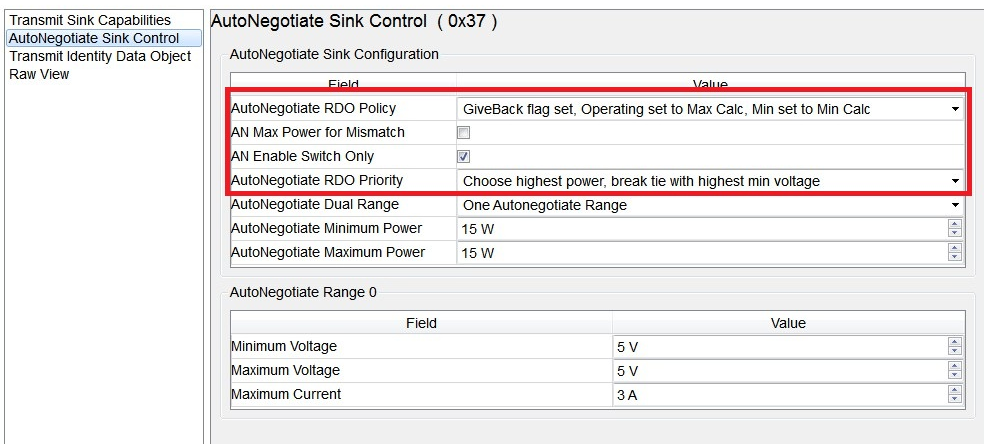Image resolution: width=984 pixels, height=444 pixels.
Task: Increase AutoNegotiate Minimum Power with up arrow
Action: [955, 225]
